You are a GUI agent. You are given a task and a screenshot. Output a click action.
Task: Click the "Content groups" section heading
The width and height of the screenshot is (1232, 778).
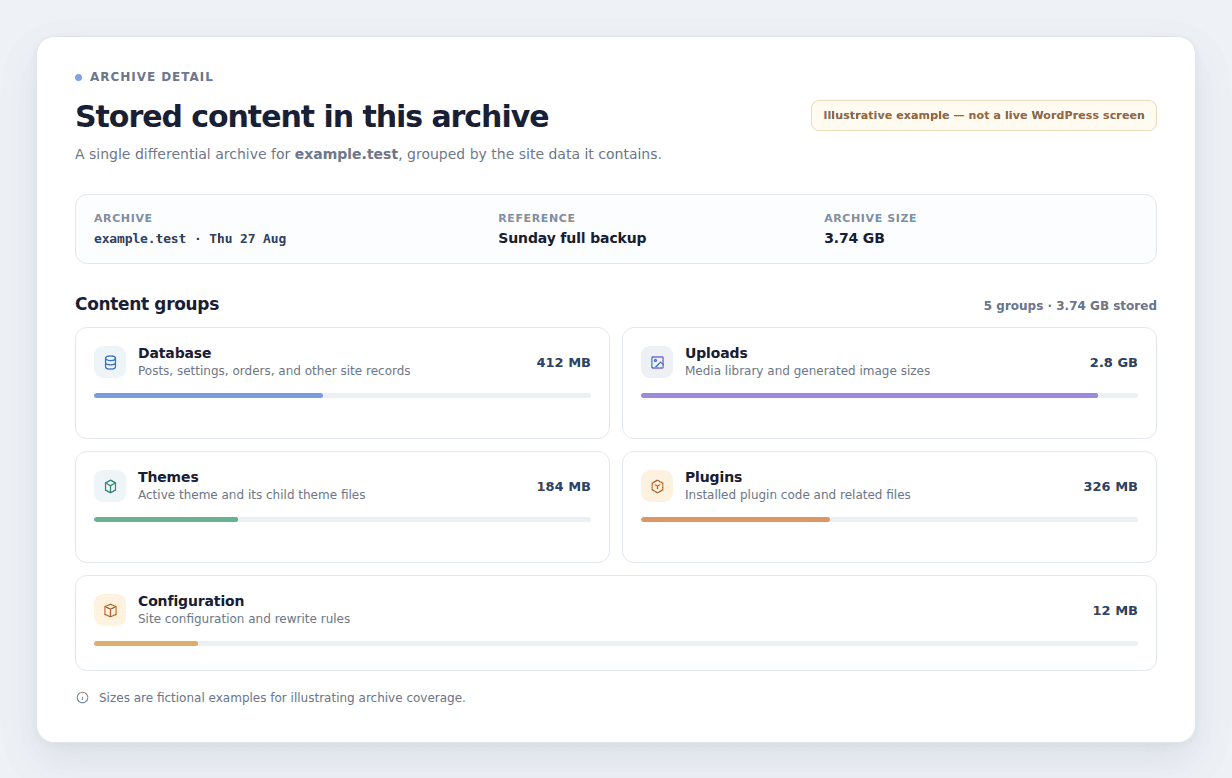[x=147, y=304]
